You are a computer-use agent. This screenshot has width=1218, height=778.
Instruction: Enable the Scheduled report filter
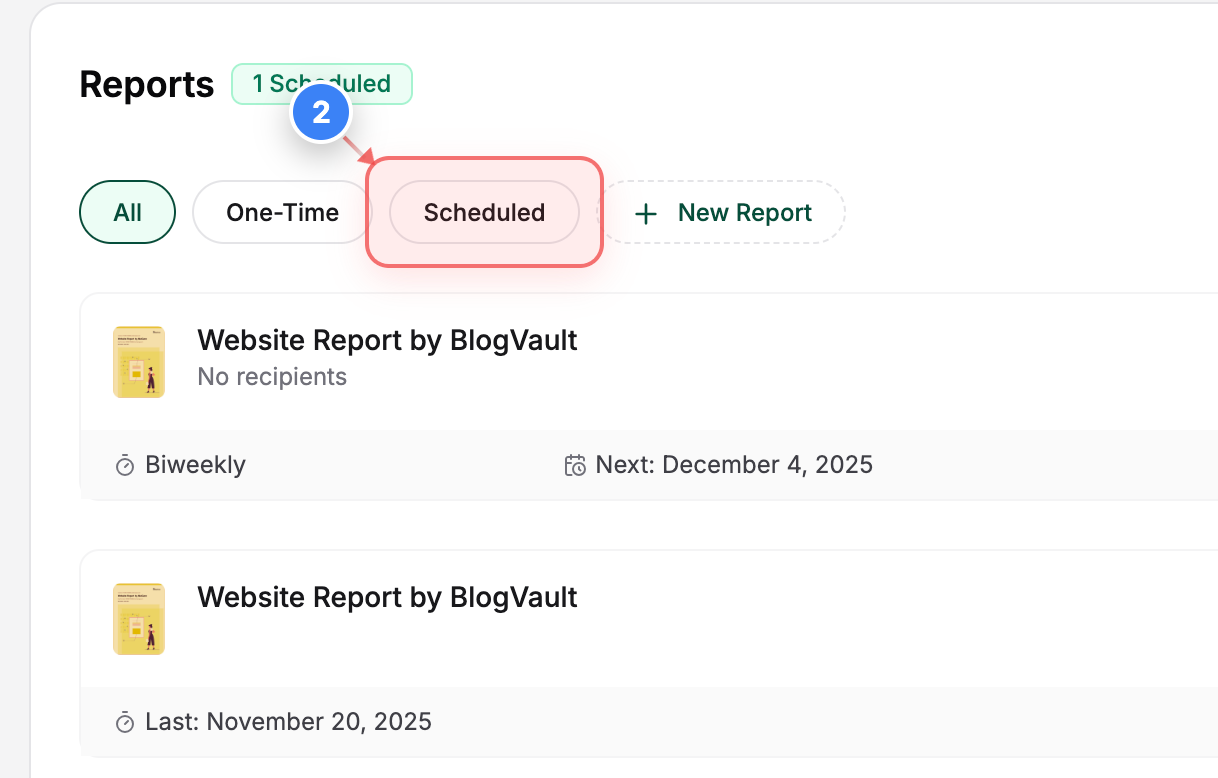coord(484,213)
